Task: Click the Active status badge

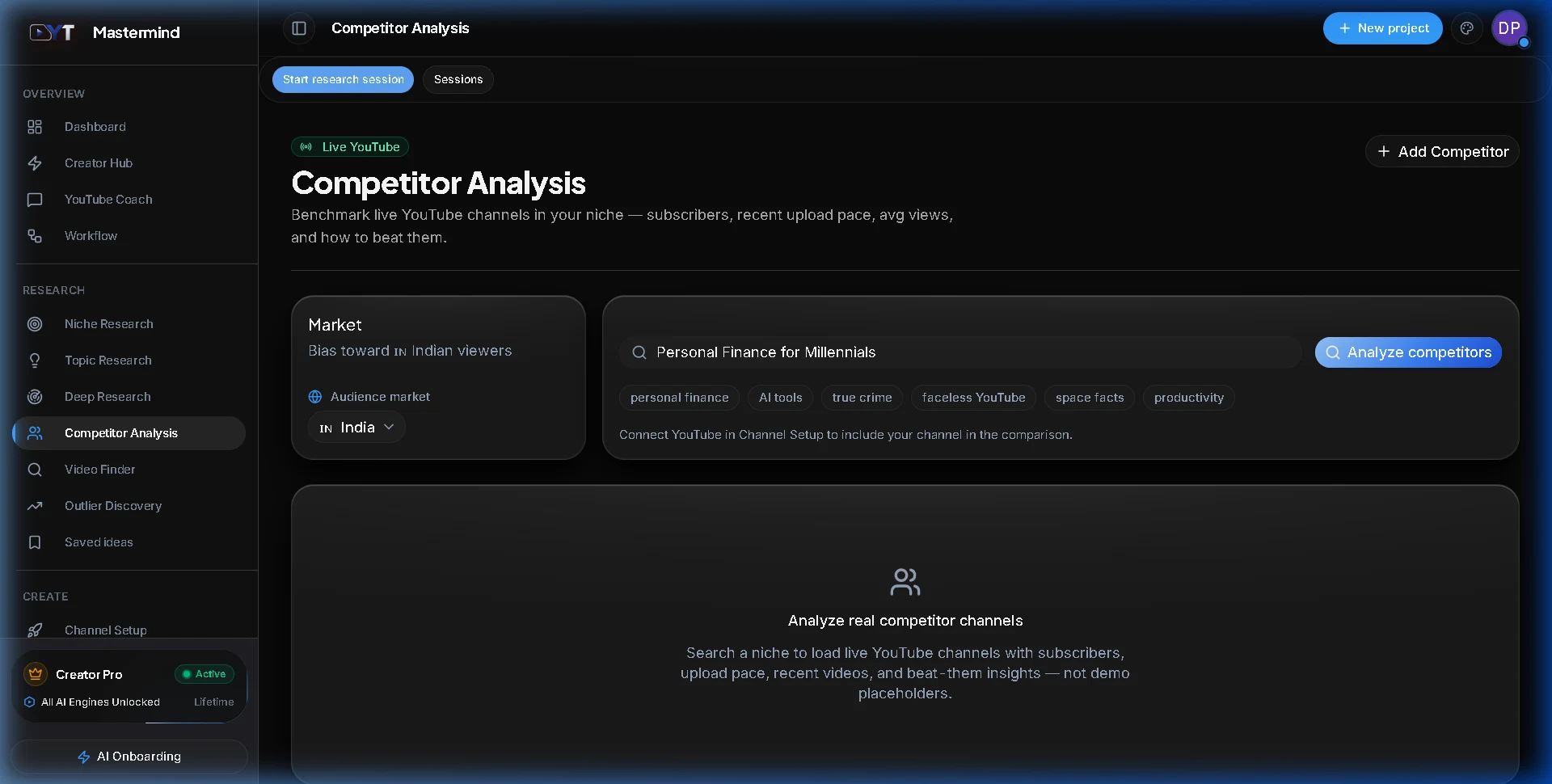Action: coord(205,674)
